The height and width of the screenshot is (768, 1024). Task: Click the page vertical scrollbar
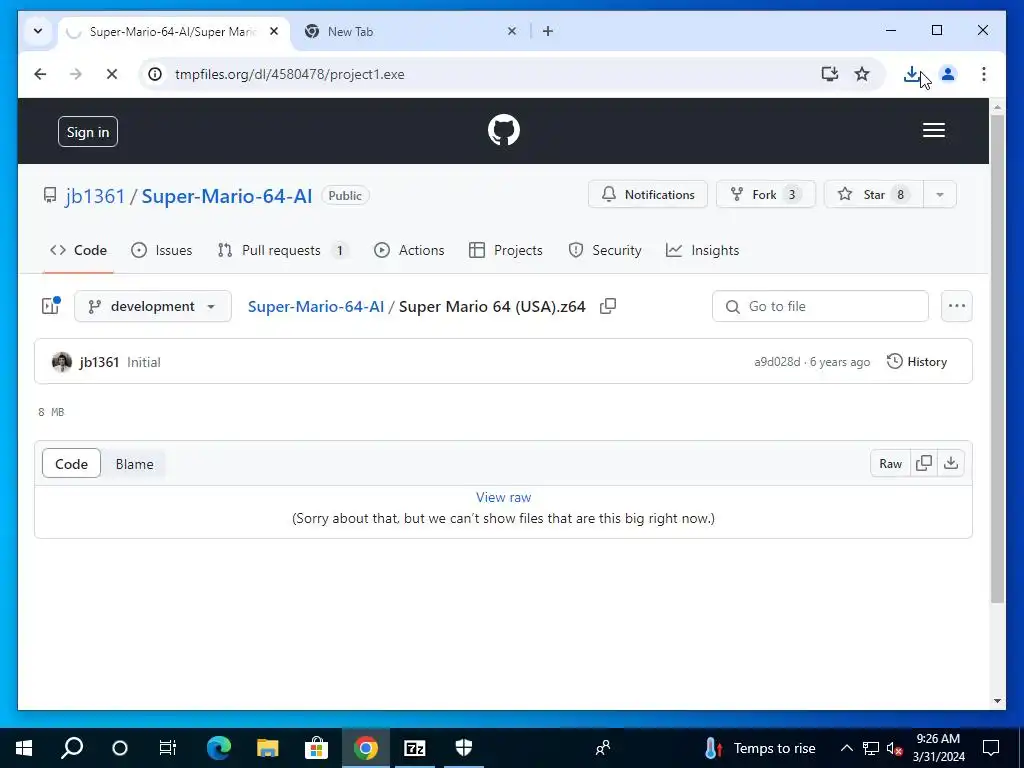coord(997,358)
